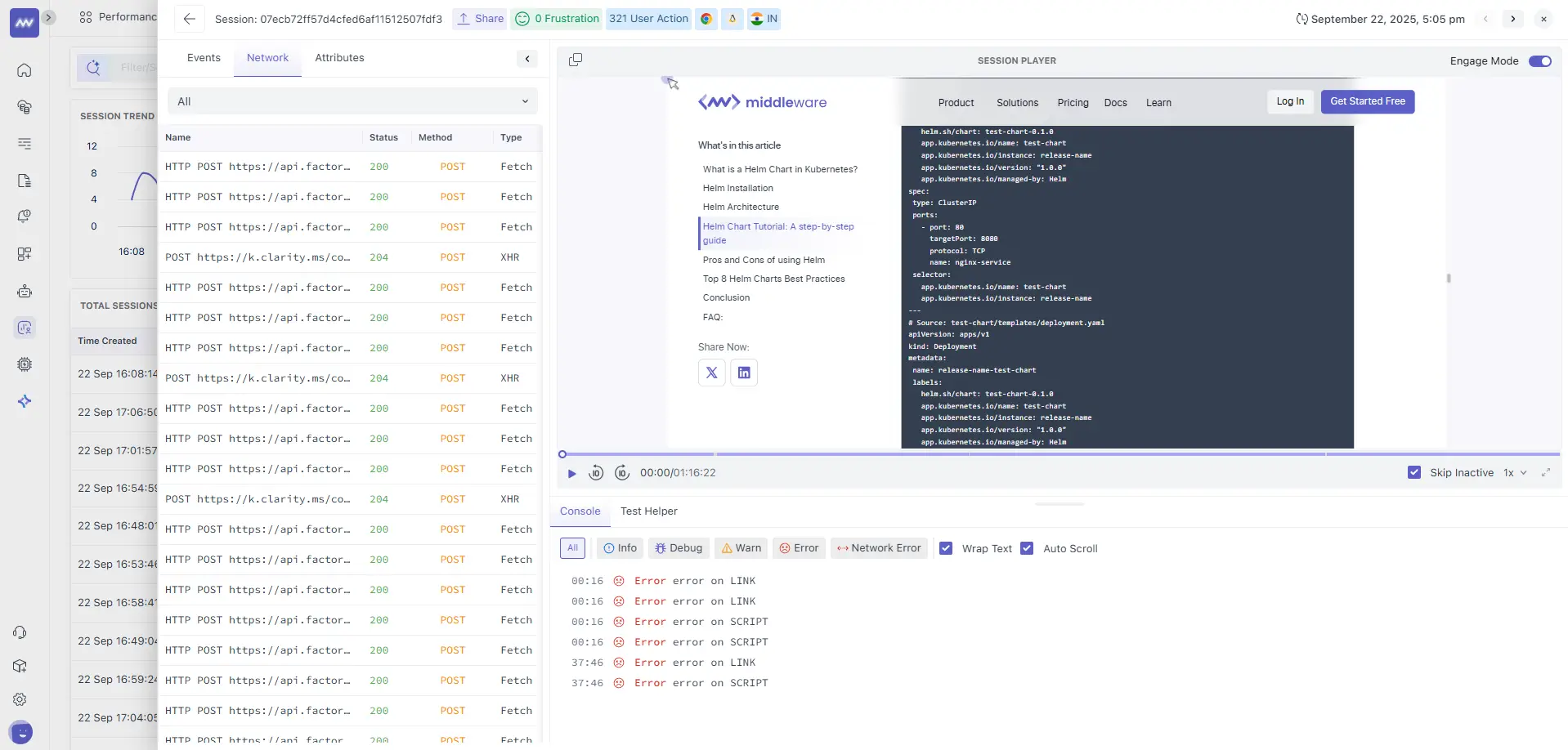
Task: Select the sparkle AI assistant sidebar icon
Action: [25, 401]
